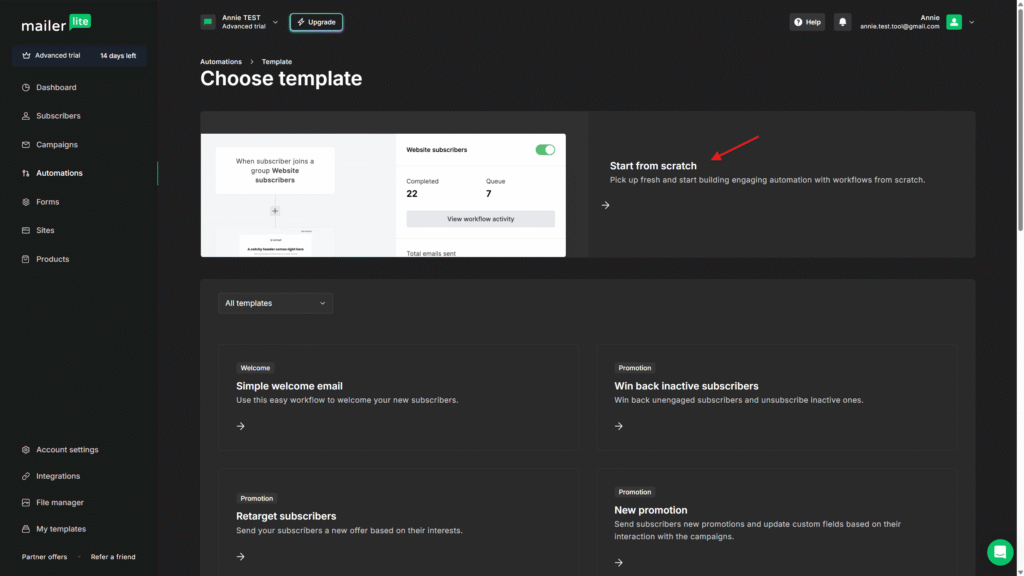Click the Automations breadcrumb link
Screen dimensions: 1024x576
(221, 62)
